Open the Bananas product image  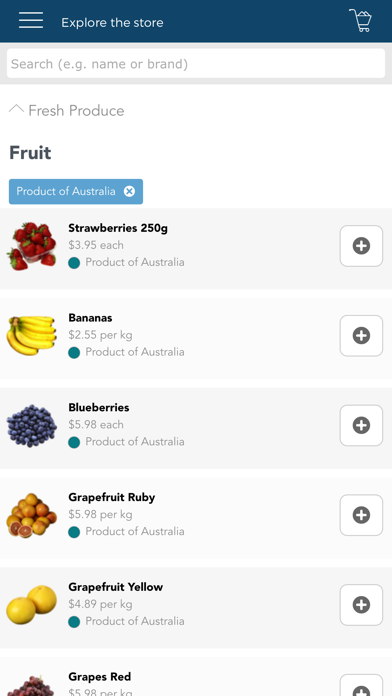[31, 336]
